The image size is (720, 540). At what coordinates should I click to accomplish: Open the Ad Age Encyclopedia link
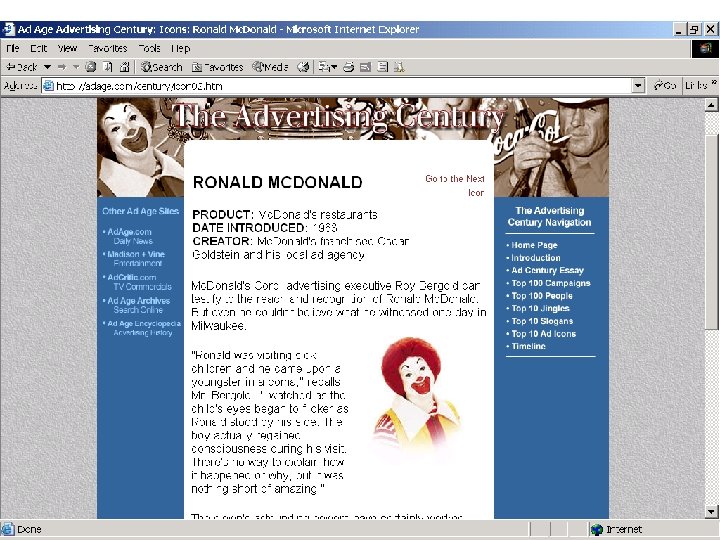pyautogui.click(x=144, y=328)
